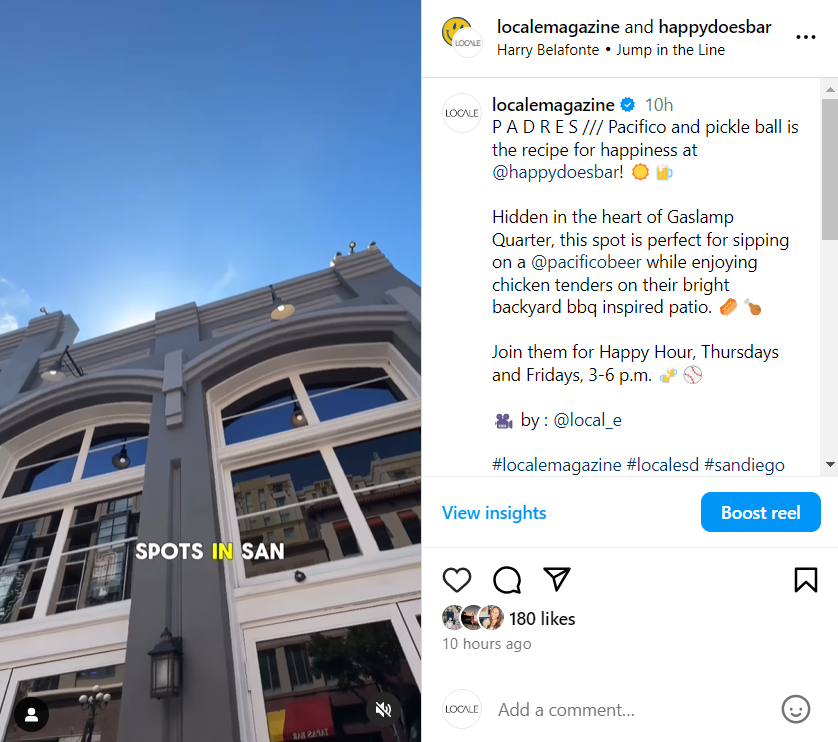Open the View insights link
Screen dimensions: 838x742
(494, 513)
